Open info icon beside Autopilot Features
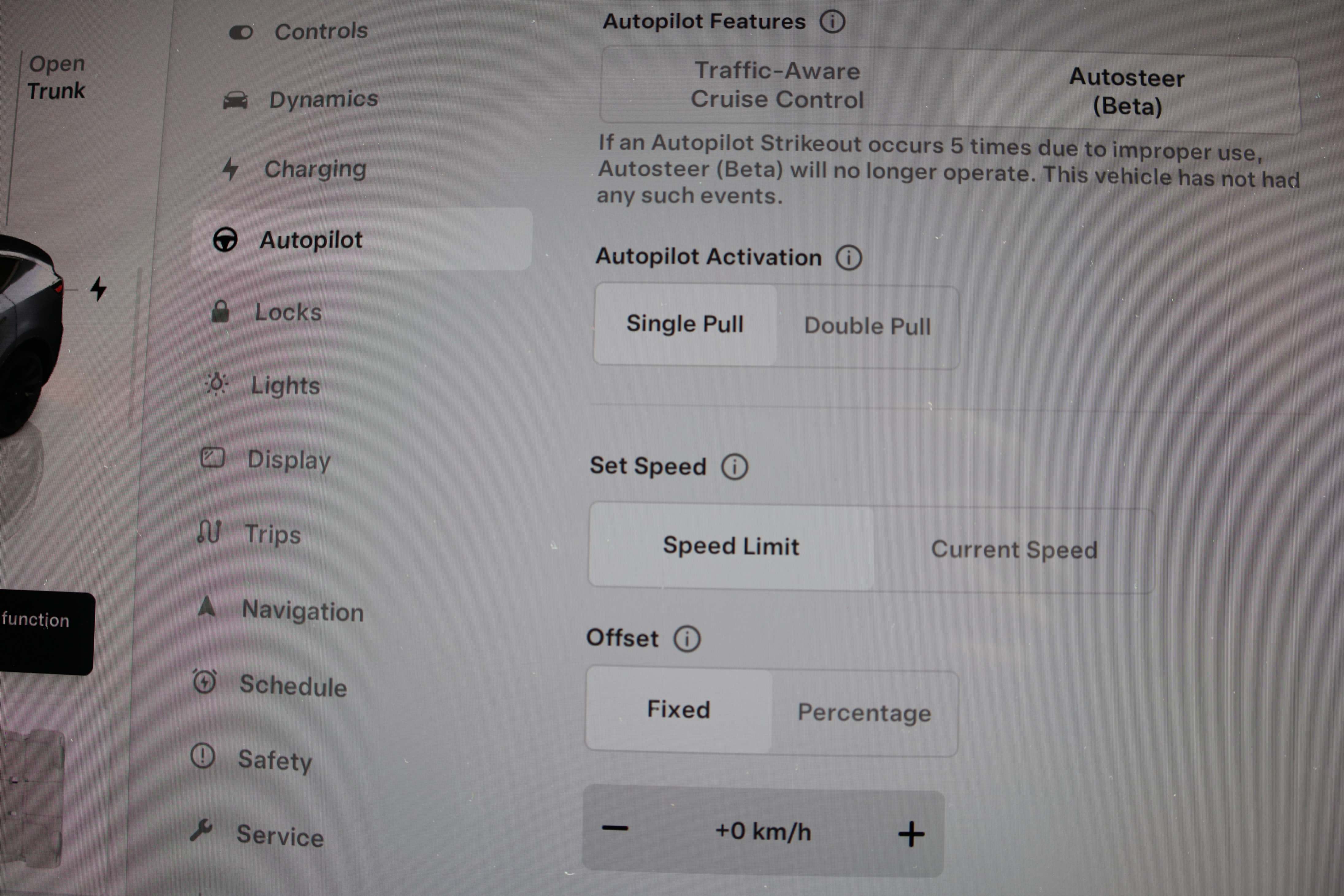1344x896 pixels. 832,22
